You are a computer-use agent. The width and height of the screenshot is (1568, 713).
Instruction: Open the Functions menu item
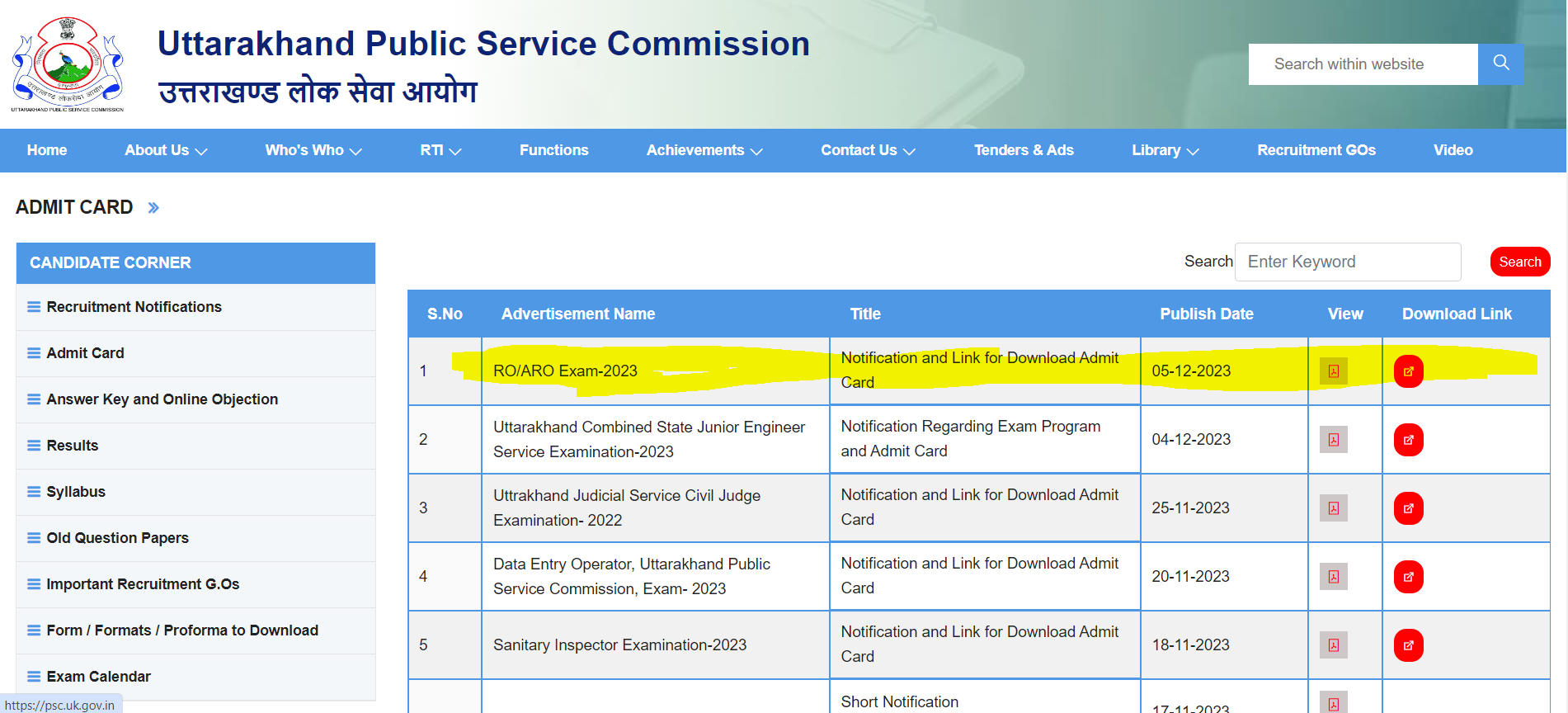pyautogui.click(x=553, y=150)
